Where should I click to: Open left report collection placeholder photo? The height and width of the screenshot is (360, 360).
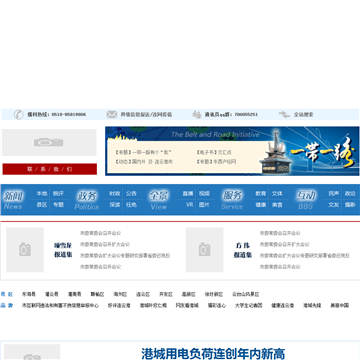(x=25, y=250)
